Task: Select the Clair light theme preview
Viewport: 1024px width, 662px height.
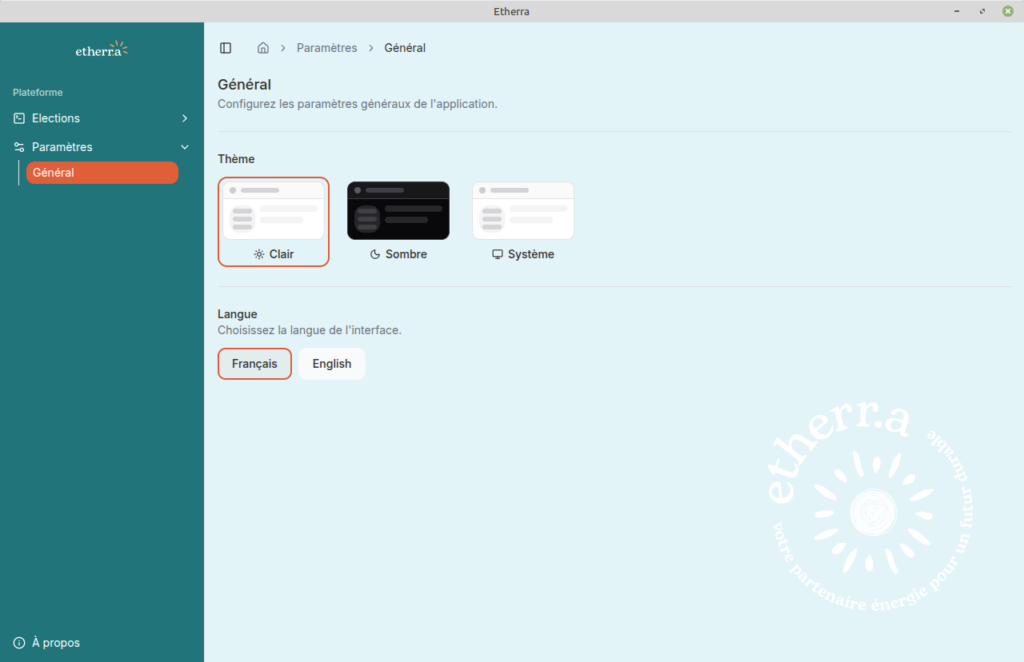Action: [273, 211]
